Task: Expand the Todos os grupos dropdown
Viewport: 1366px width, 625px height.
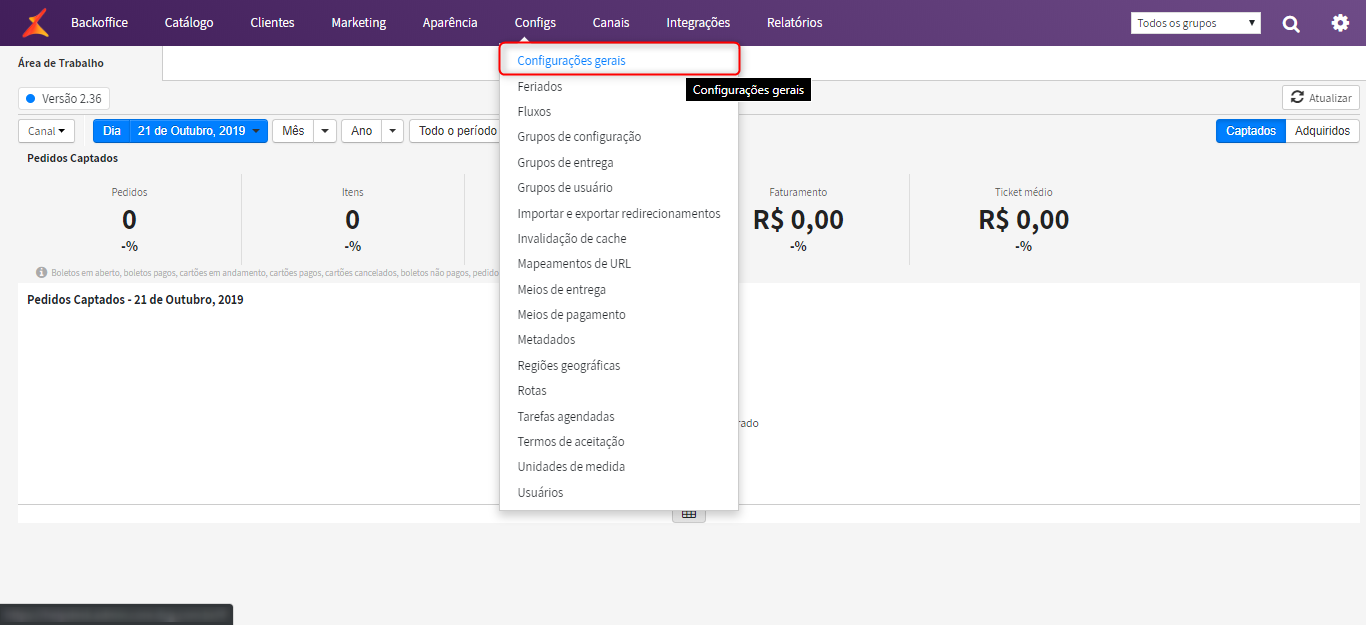Action: [1196, 23]
